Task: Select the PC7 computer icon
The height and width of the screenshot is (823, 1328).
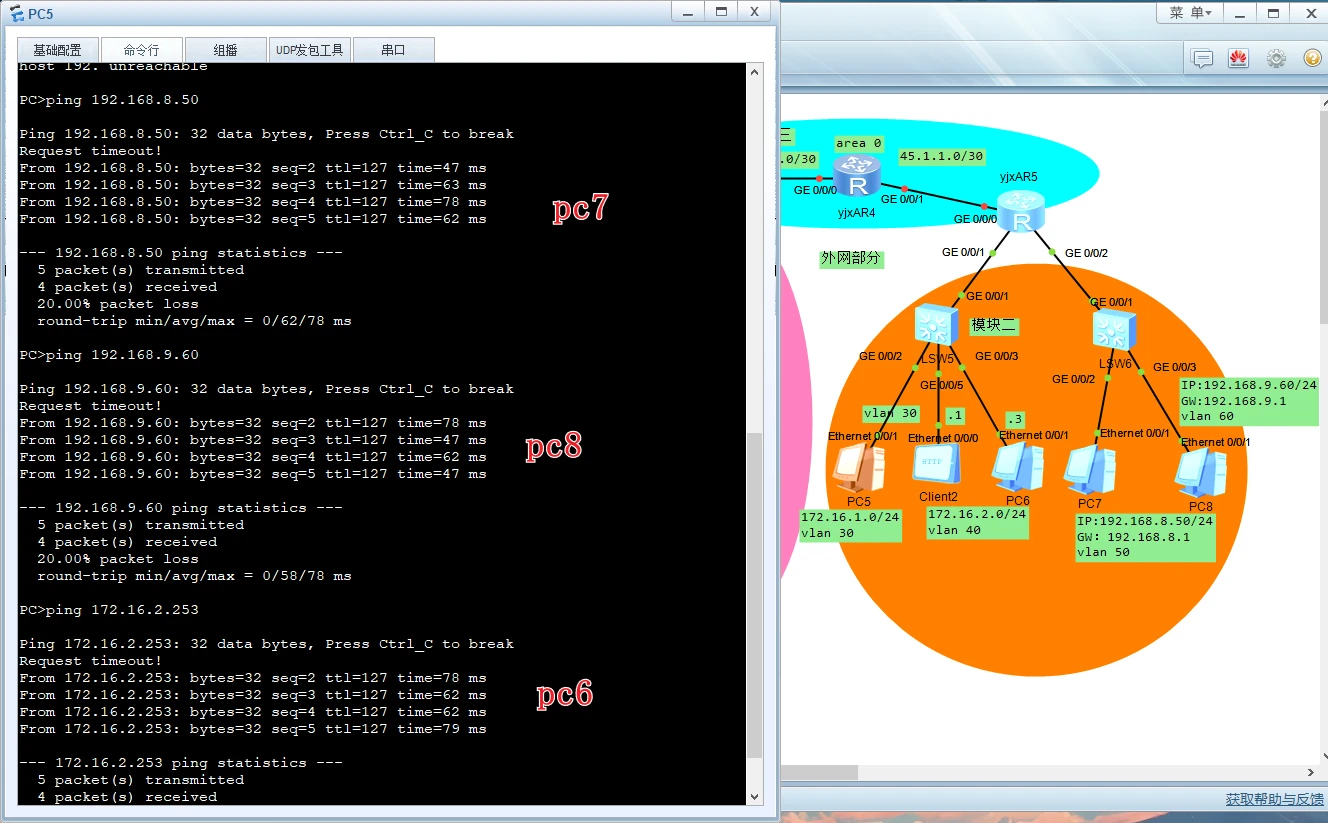Action: pos(1089,470)
